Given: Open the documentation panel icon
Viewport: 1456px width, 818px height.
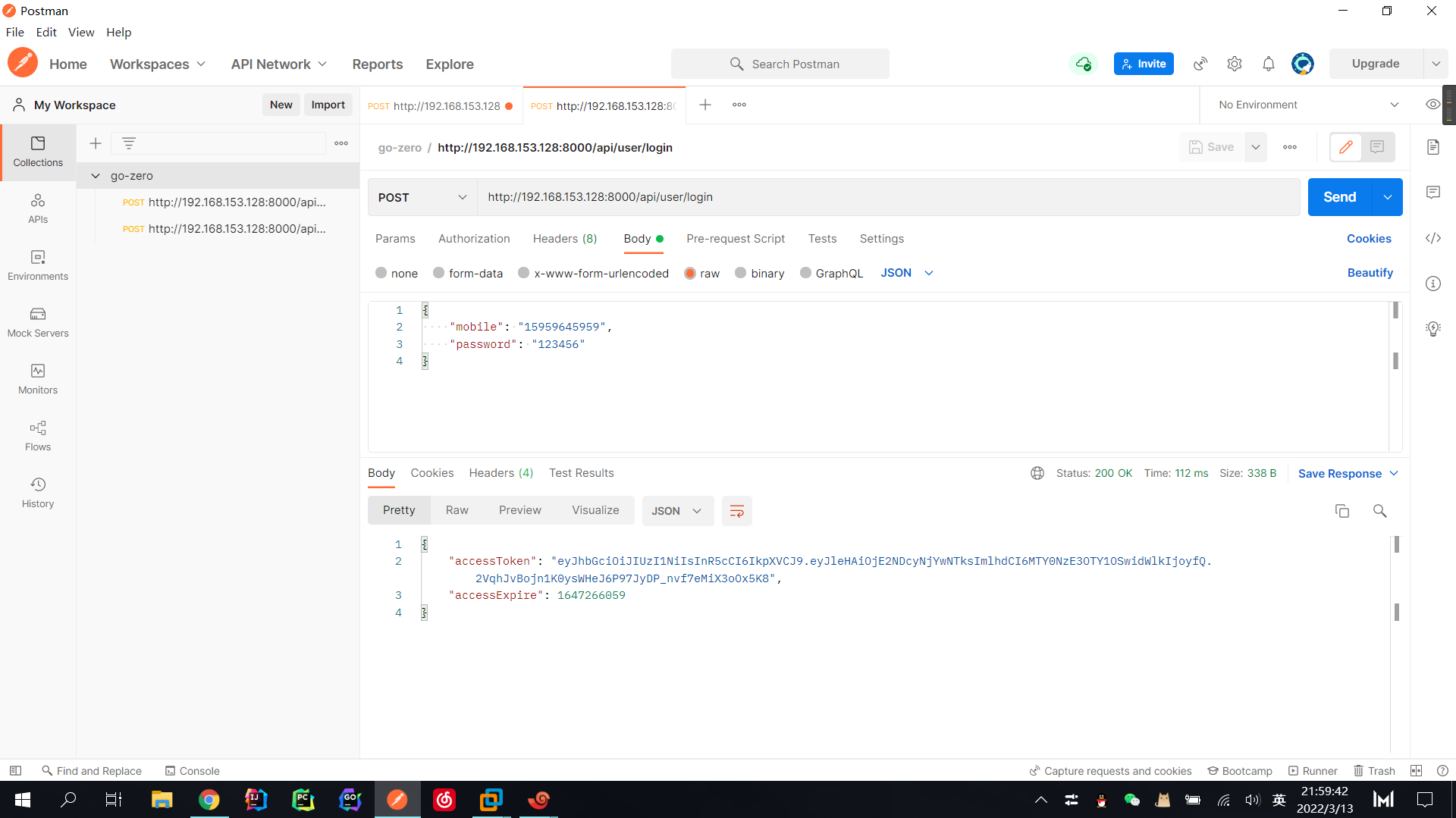Looking at the screenshot, I should coord(1433,147).
